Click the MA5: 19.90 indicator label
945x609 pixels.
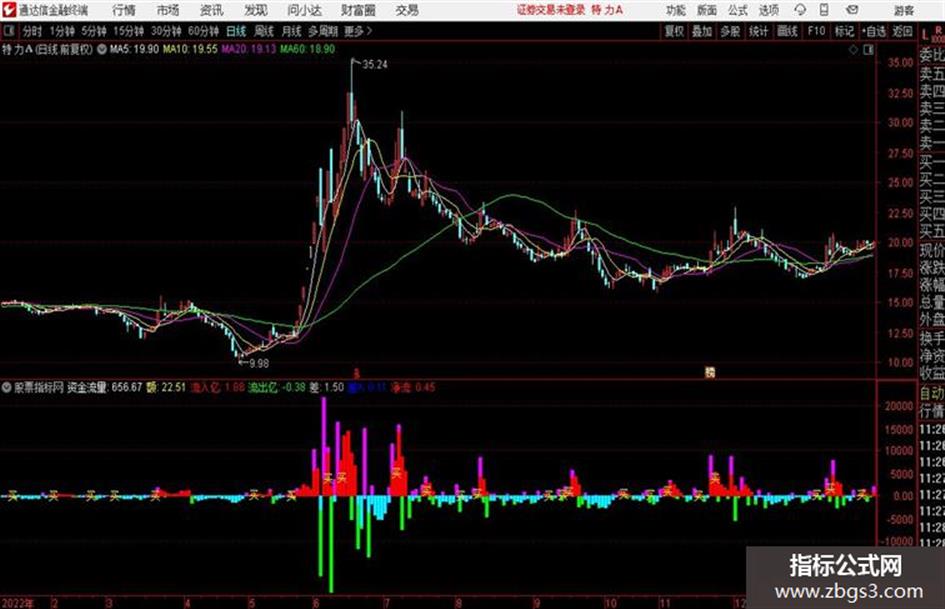[134, 49]
